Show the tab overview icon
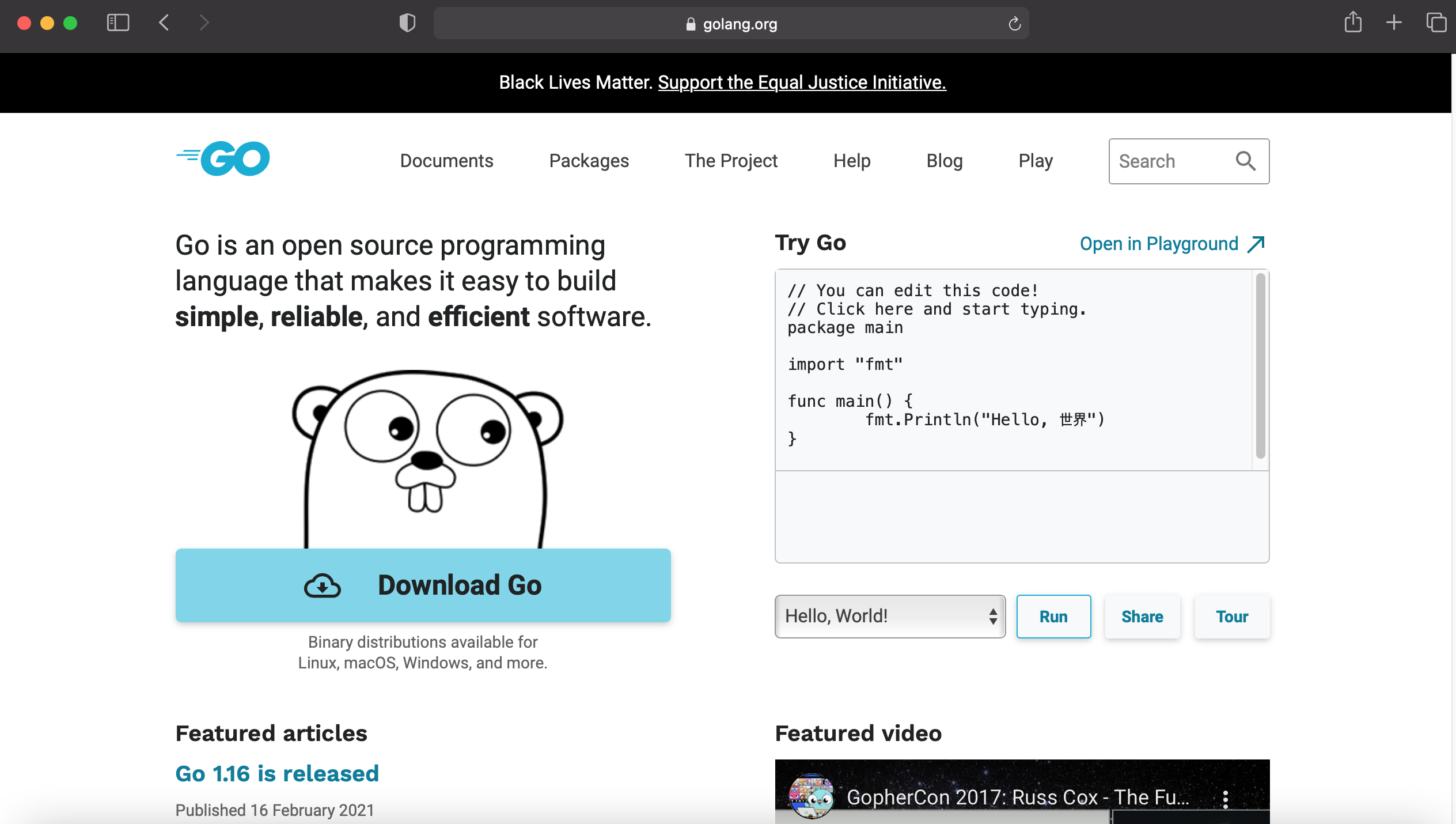 point(1436,23)
